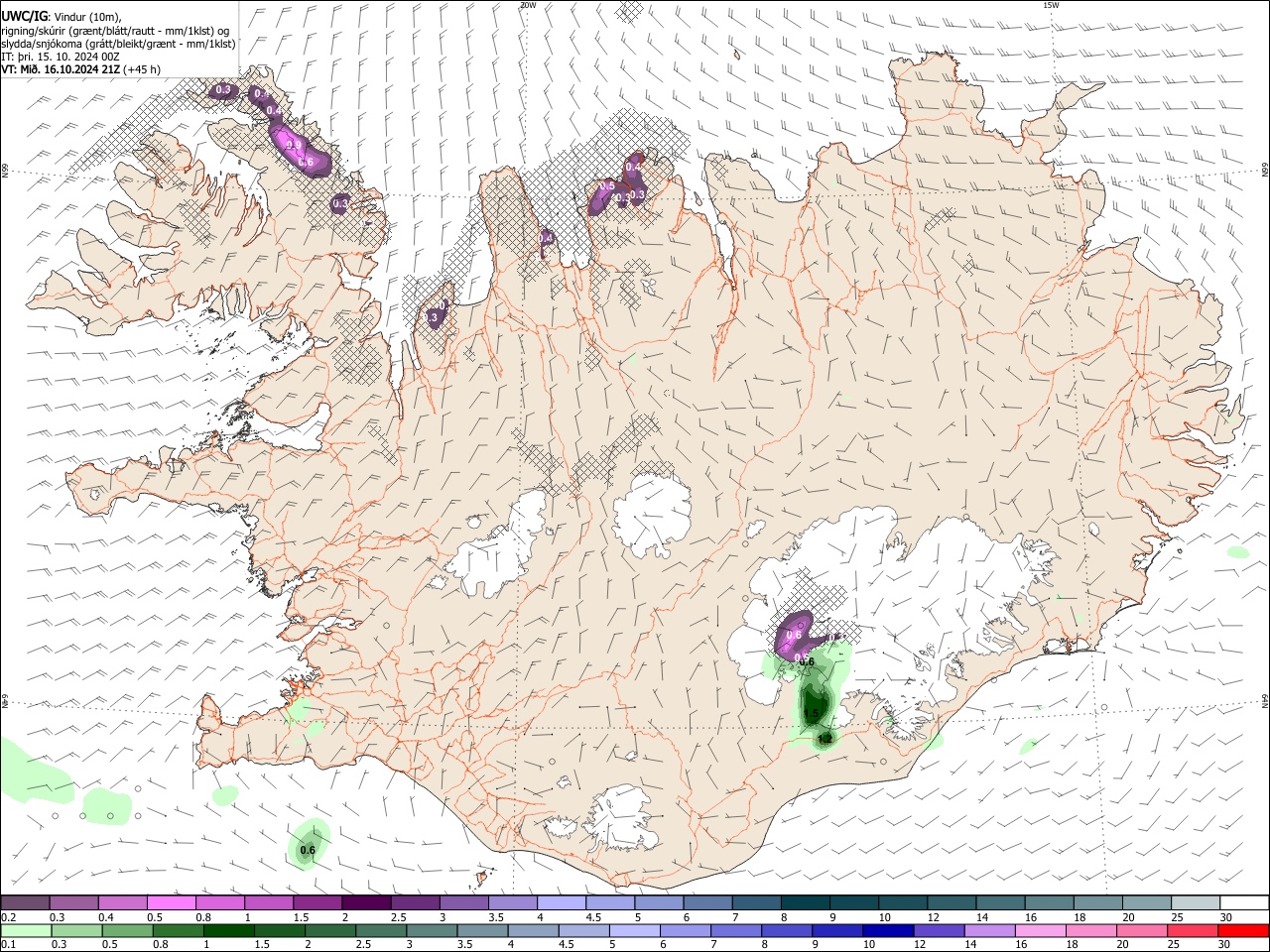Viewport: 1270px width, 952px height.
Task: Select the 0.2 grey-purple swatch in the upper snow scale
Action: 25,903
